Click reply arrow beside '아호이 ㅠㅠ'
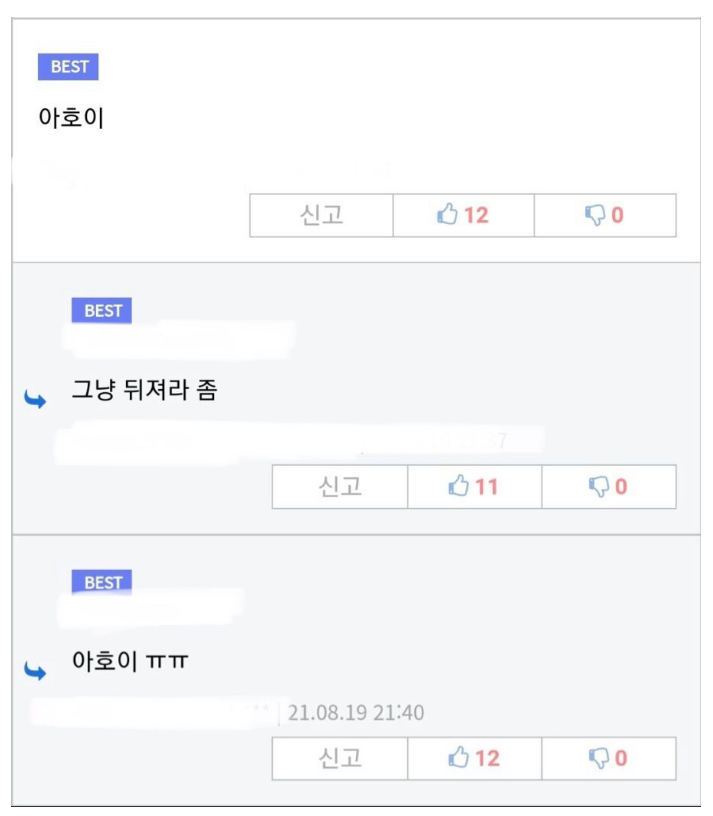The image size is (713, 816). (35, 671)
